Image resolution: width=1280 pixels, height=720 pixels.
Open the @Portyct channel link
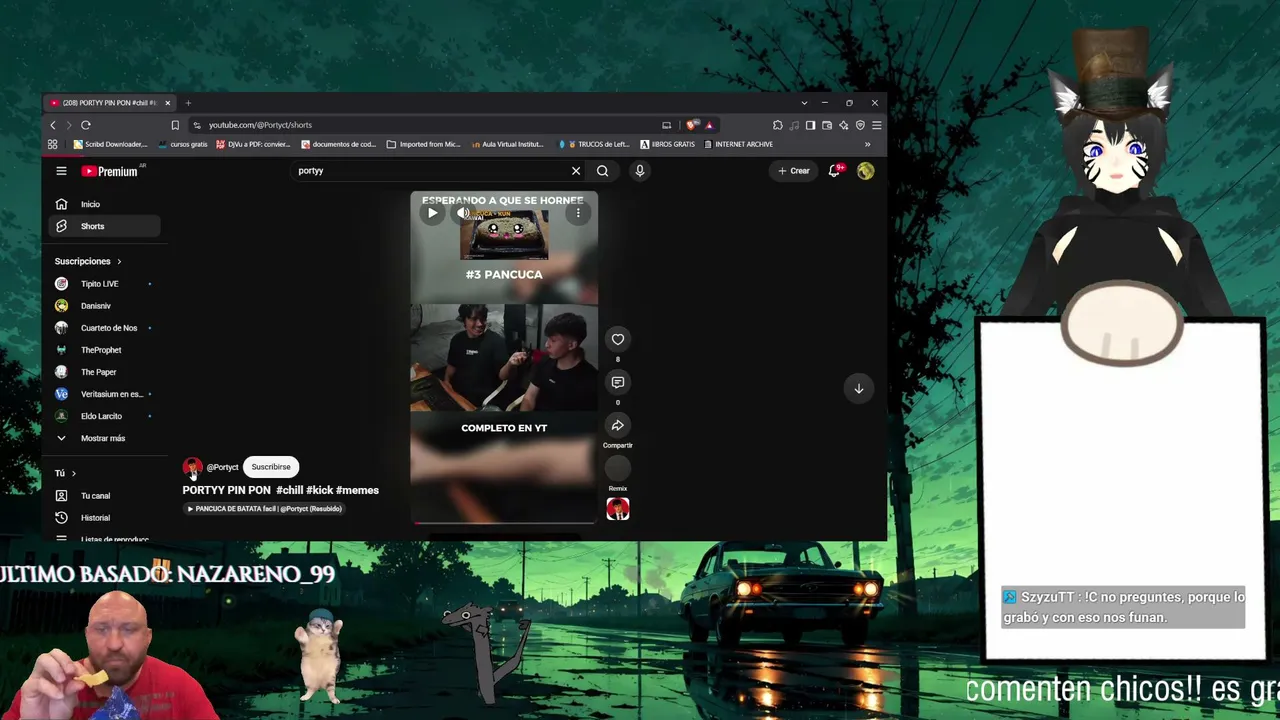[222, 467]
